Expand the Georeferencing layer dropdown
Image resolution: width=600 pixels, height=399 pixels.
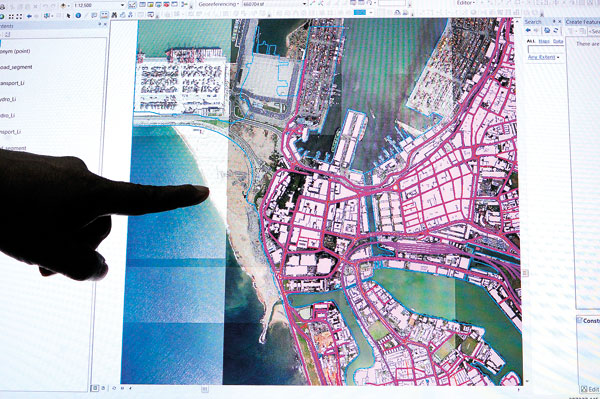click(305, 4)
